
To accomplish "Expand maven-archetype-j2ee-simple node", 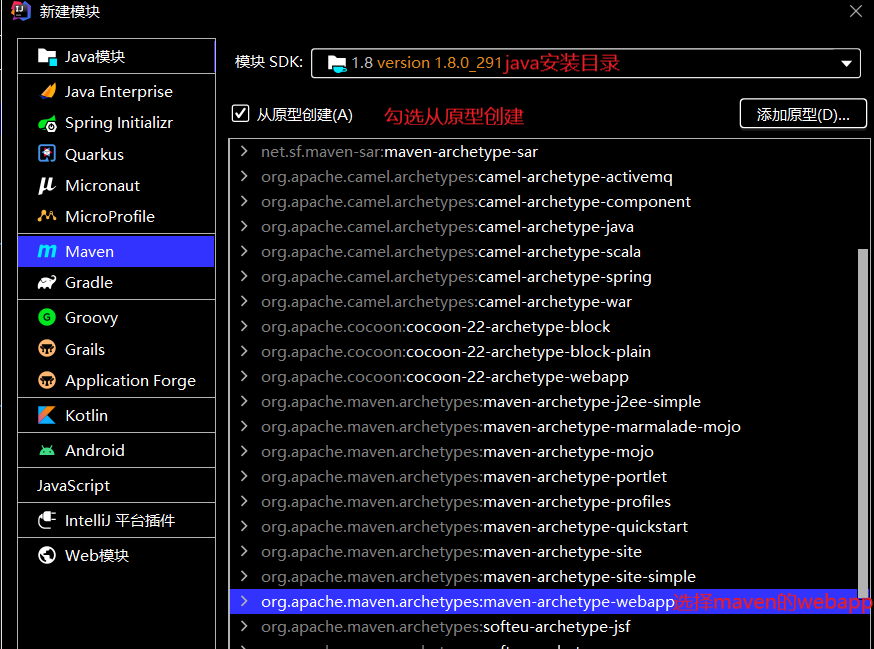I will 244,401.
